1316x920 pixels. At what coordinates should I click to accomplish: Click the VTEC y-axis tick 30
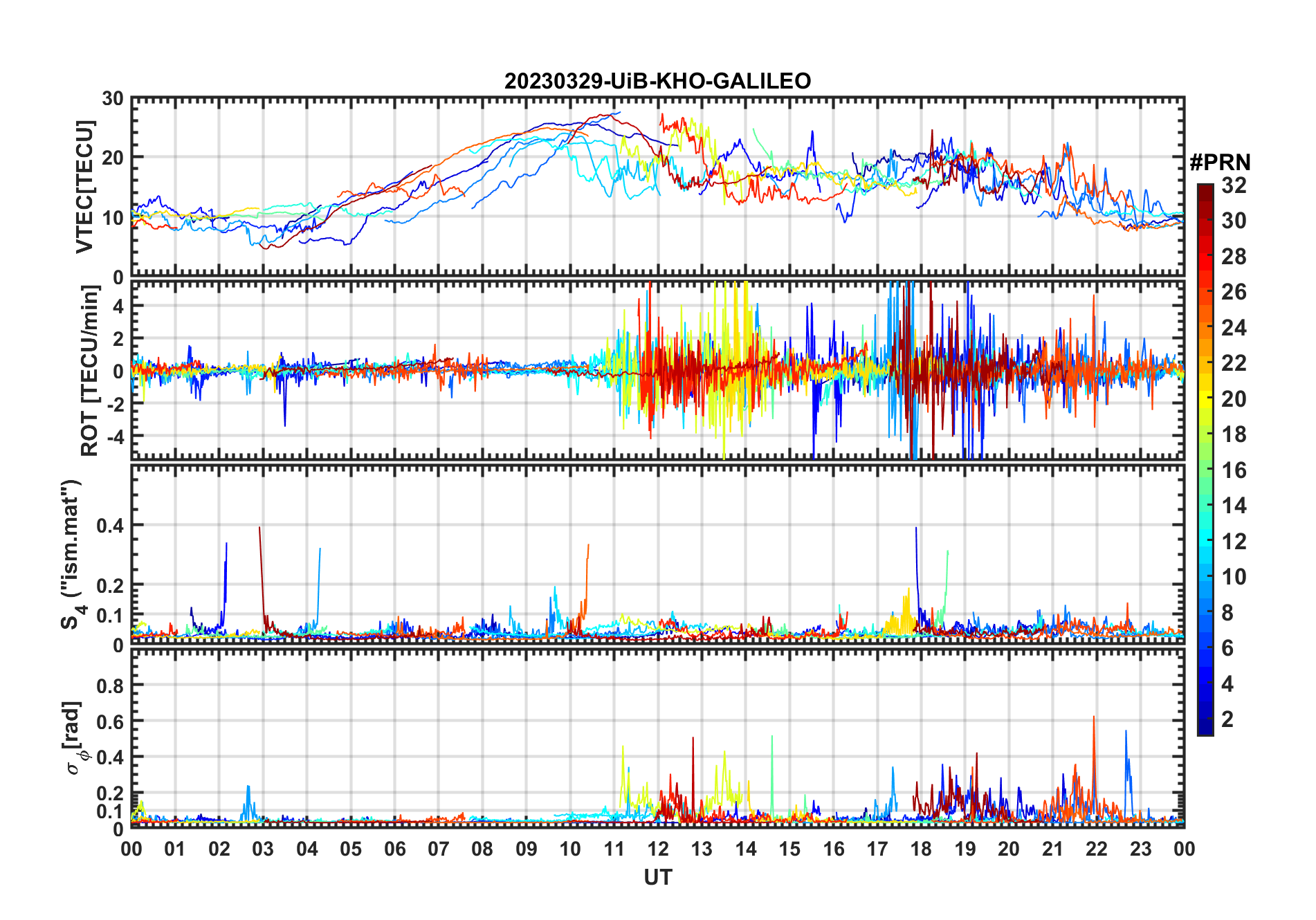pyautogui.click(x=113, y=99)
